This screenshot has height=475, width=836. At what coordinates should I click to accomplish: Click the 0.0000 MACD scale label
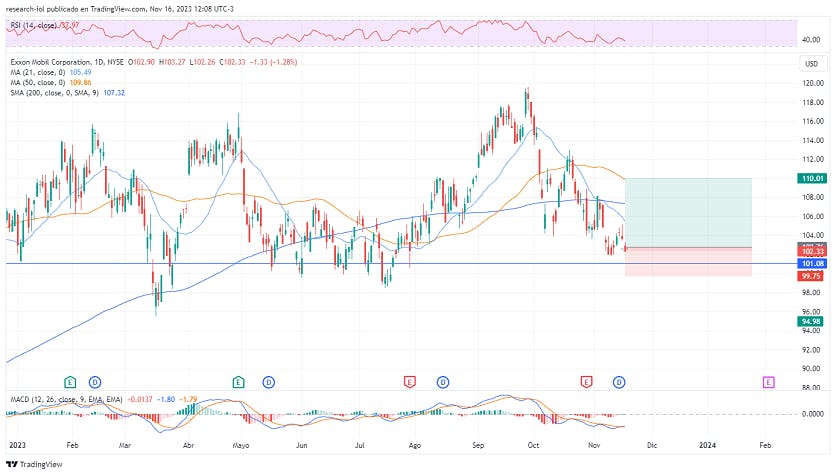pyautogui.click(x=813, y=414)
